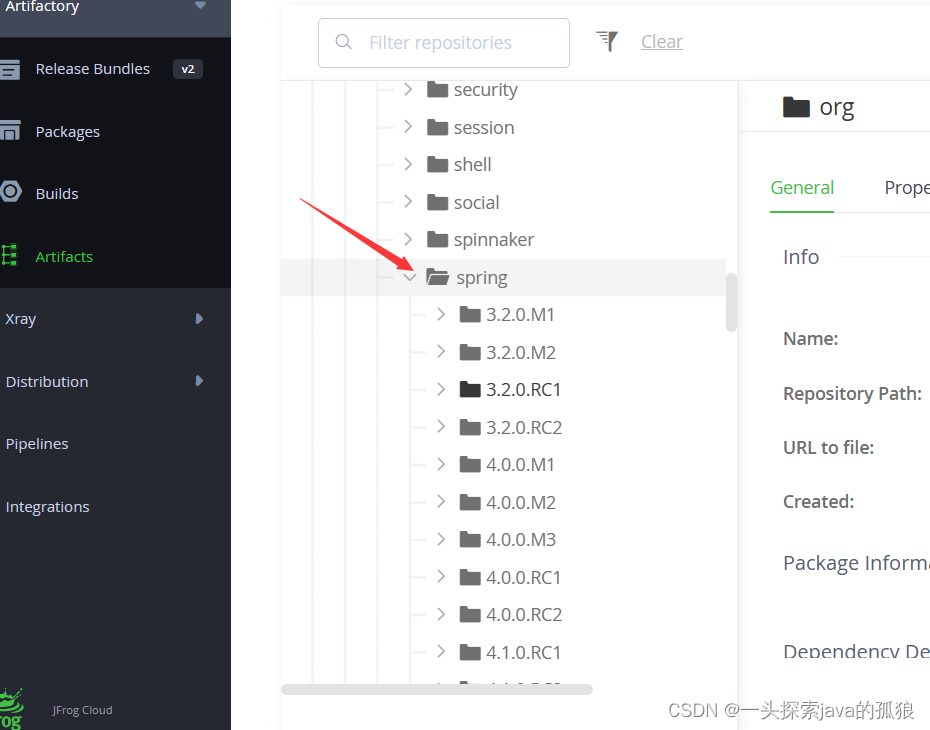This screenshot has width=930, height=730.
Task: Go to Builds
Action: click(x=57, y=194)
